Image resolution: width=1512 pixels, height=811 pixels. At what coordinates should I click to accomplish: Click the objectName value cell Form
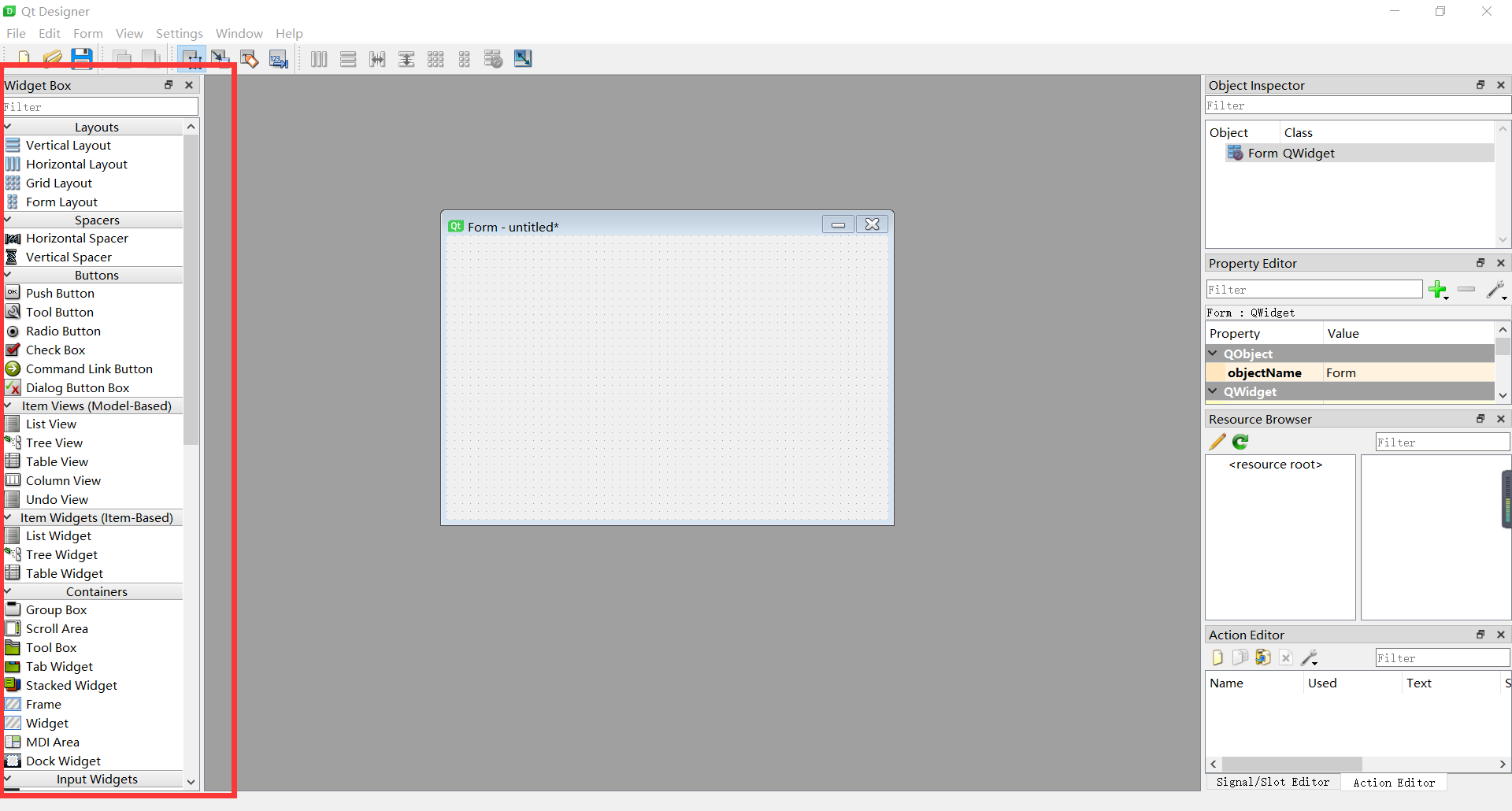click(x=1408, y=372)
